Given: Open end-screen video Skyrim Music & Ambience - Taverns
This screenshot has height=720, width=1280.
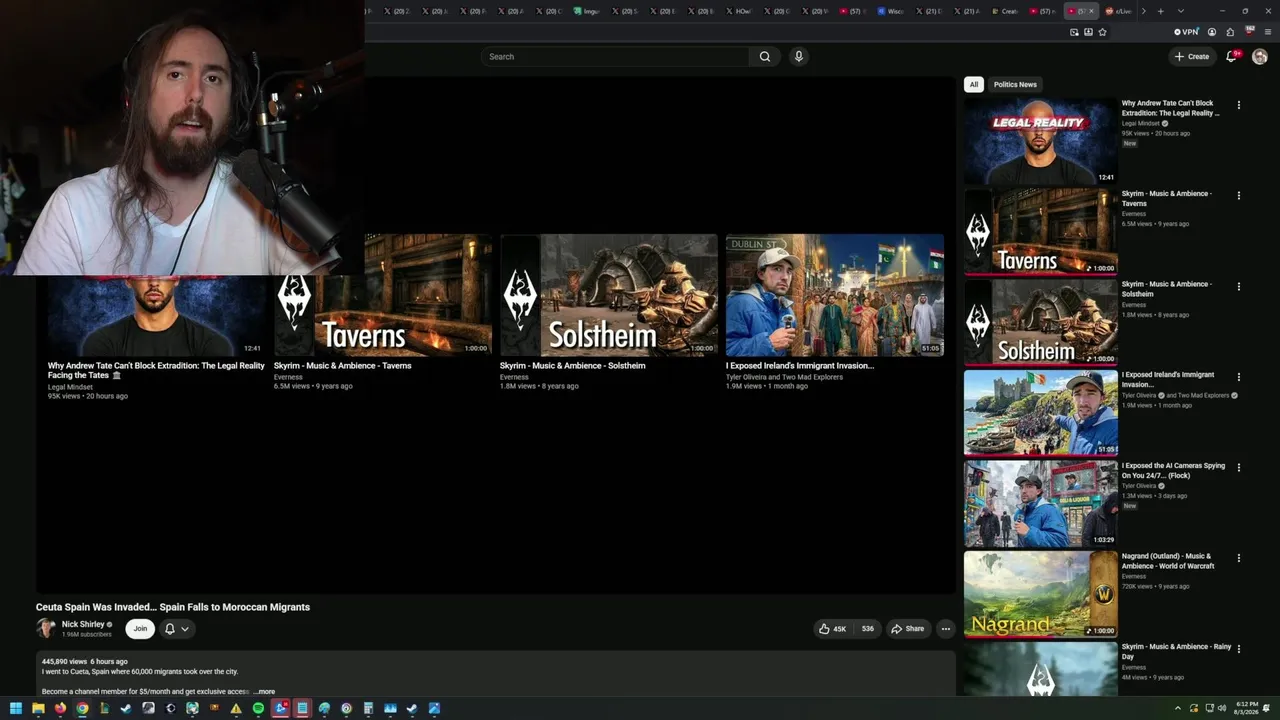Looking at the screenshot, I should [x=382, y=295].
